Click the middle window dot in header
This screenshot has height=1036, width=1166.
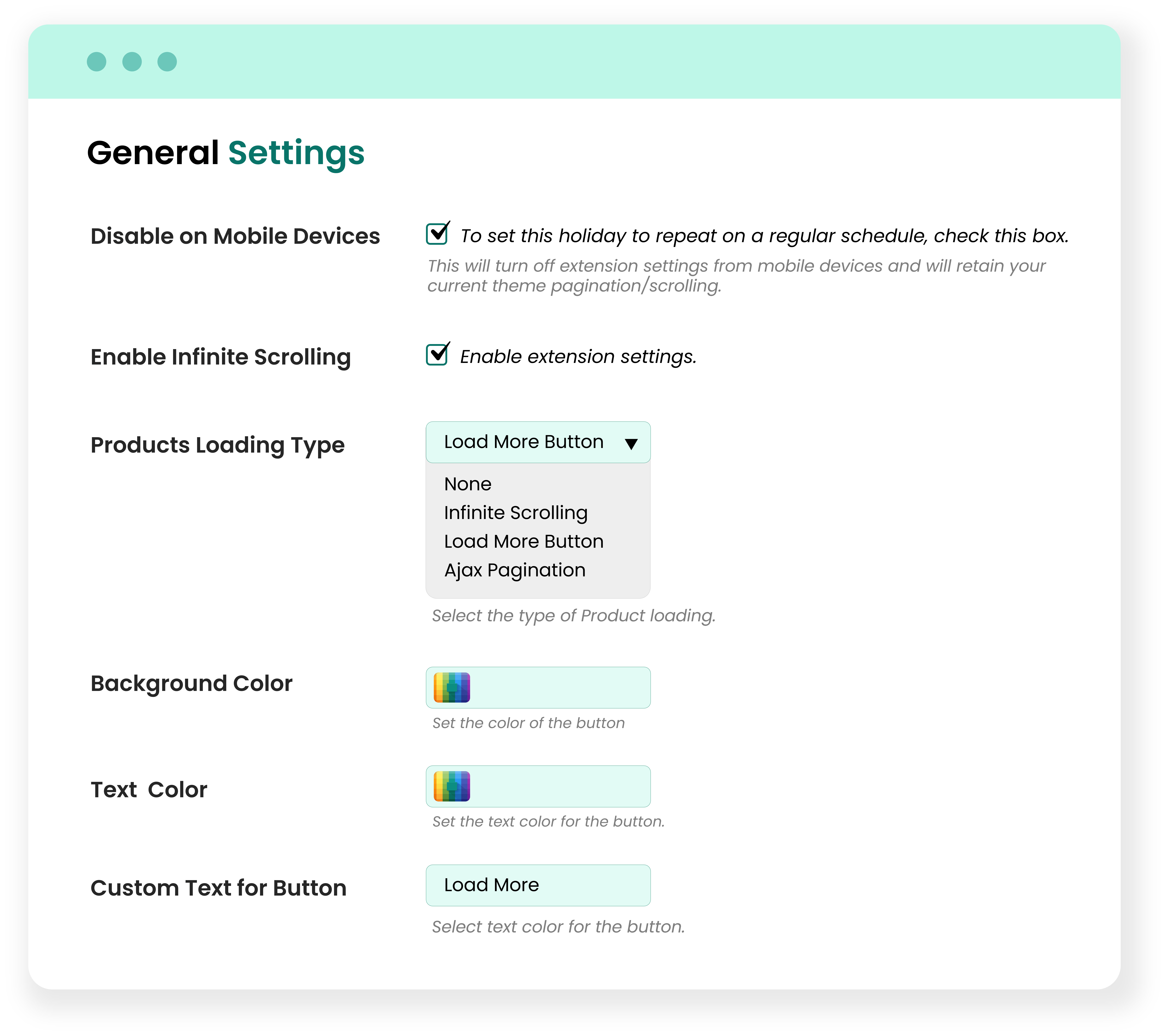pyautogui.click(x=132, y=62)
